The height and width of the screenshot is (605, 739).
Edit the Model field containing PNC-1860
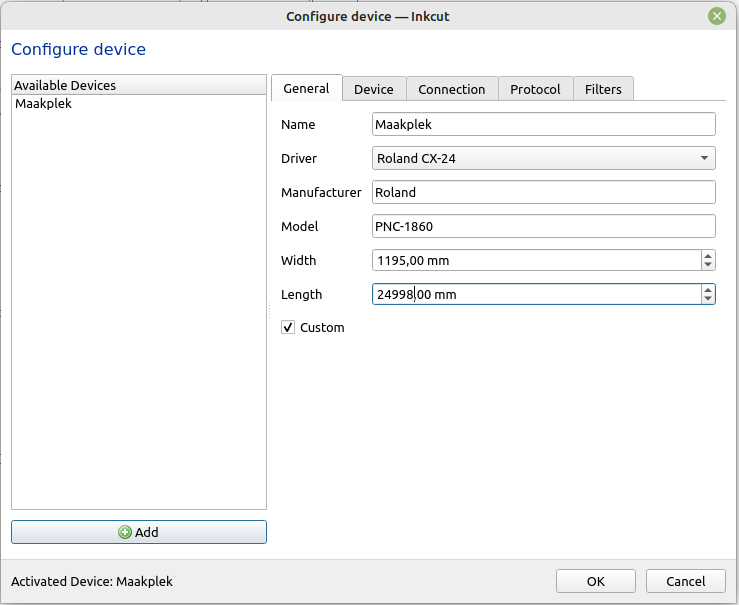point(543,226)
